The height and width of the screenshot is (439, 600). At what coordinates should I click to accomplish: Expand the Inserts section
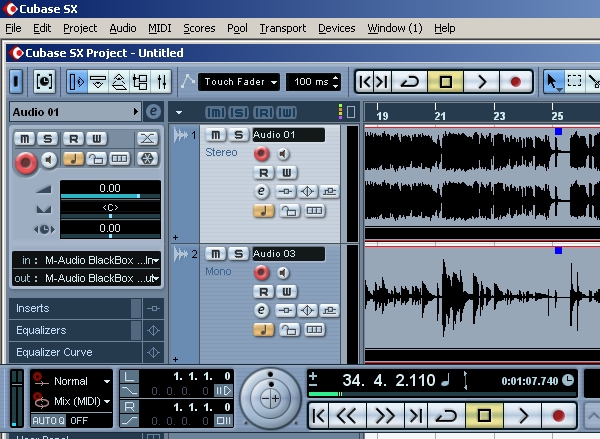tap(75, 308)
